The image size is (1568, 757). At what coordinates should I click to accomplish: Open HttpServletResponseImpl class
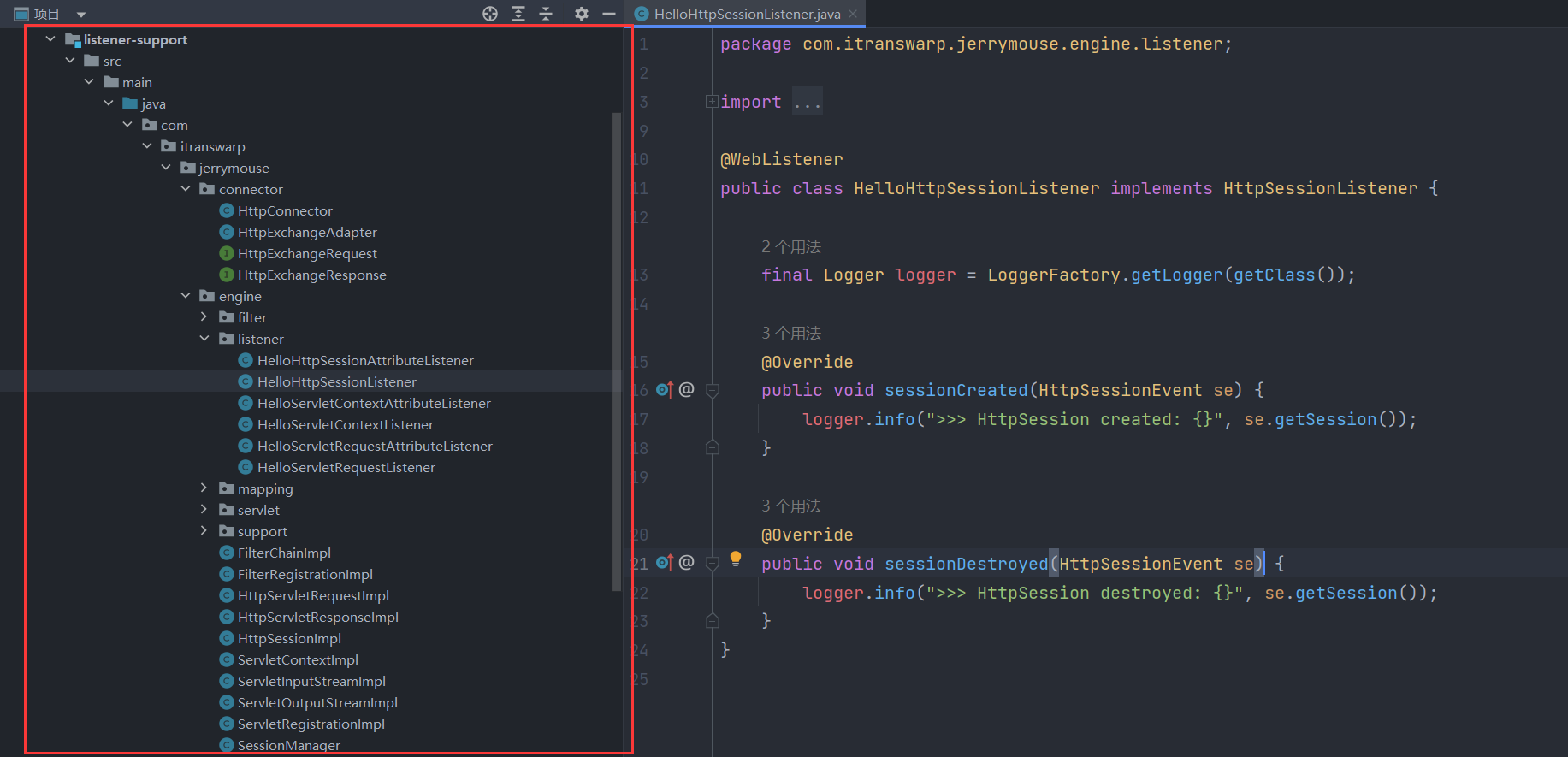(x=318, y=617)
